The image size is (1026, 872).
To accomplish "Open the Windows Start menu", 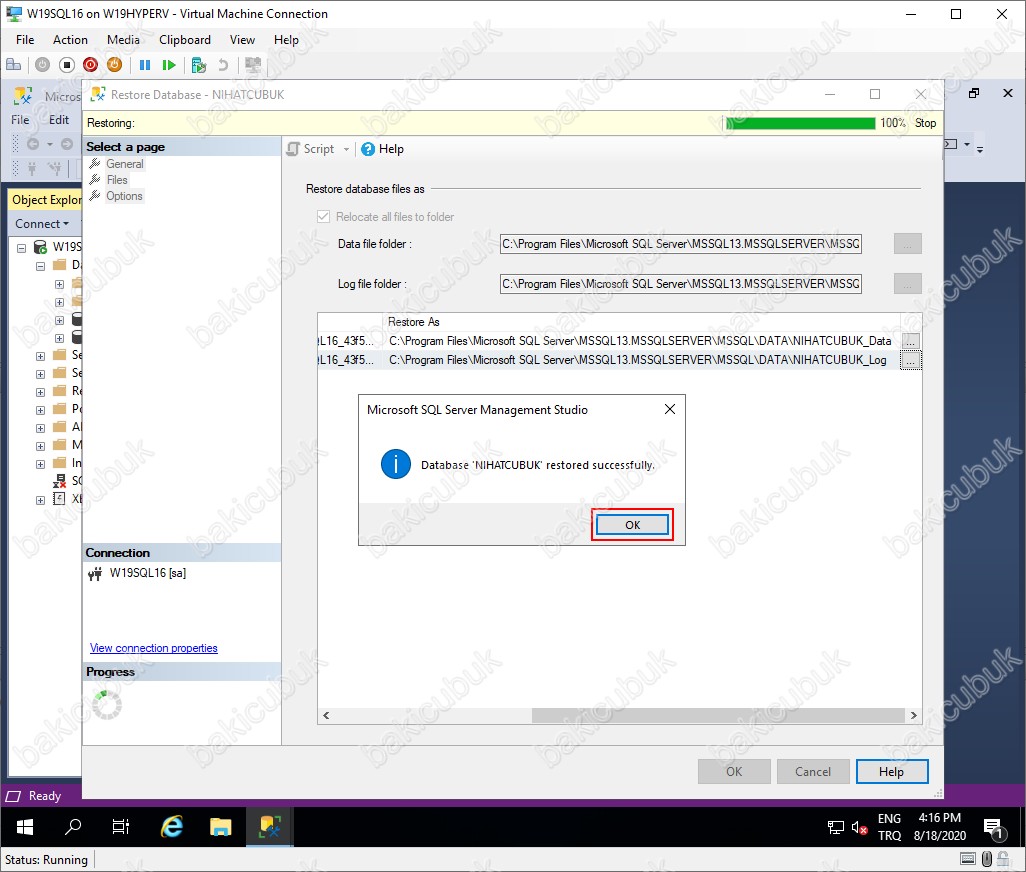I will [25, 827].
